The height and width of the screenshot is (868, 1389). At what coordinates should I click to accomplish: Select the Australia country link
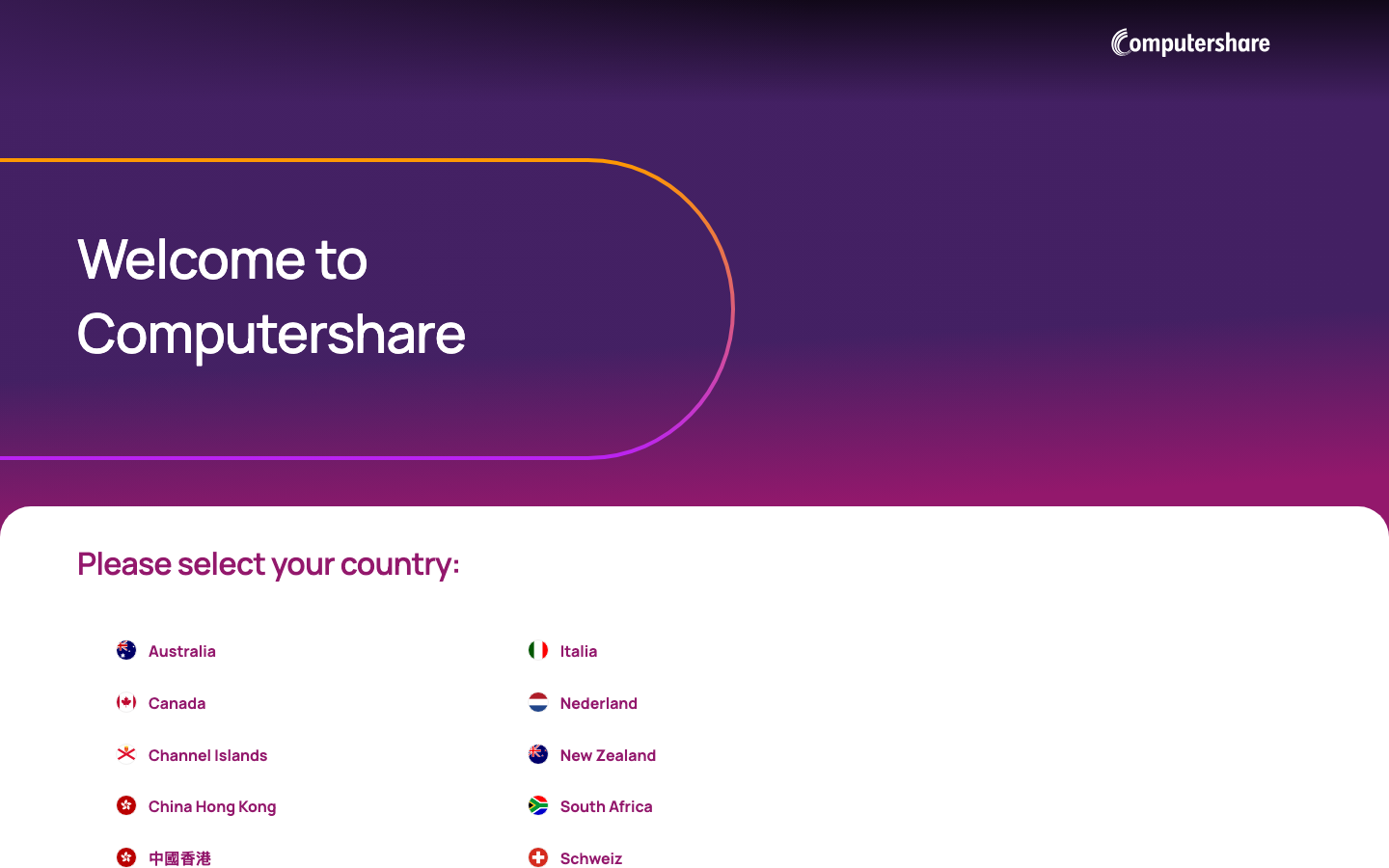[182, 651]
